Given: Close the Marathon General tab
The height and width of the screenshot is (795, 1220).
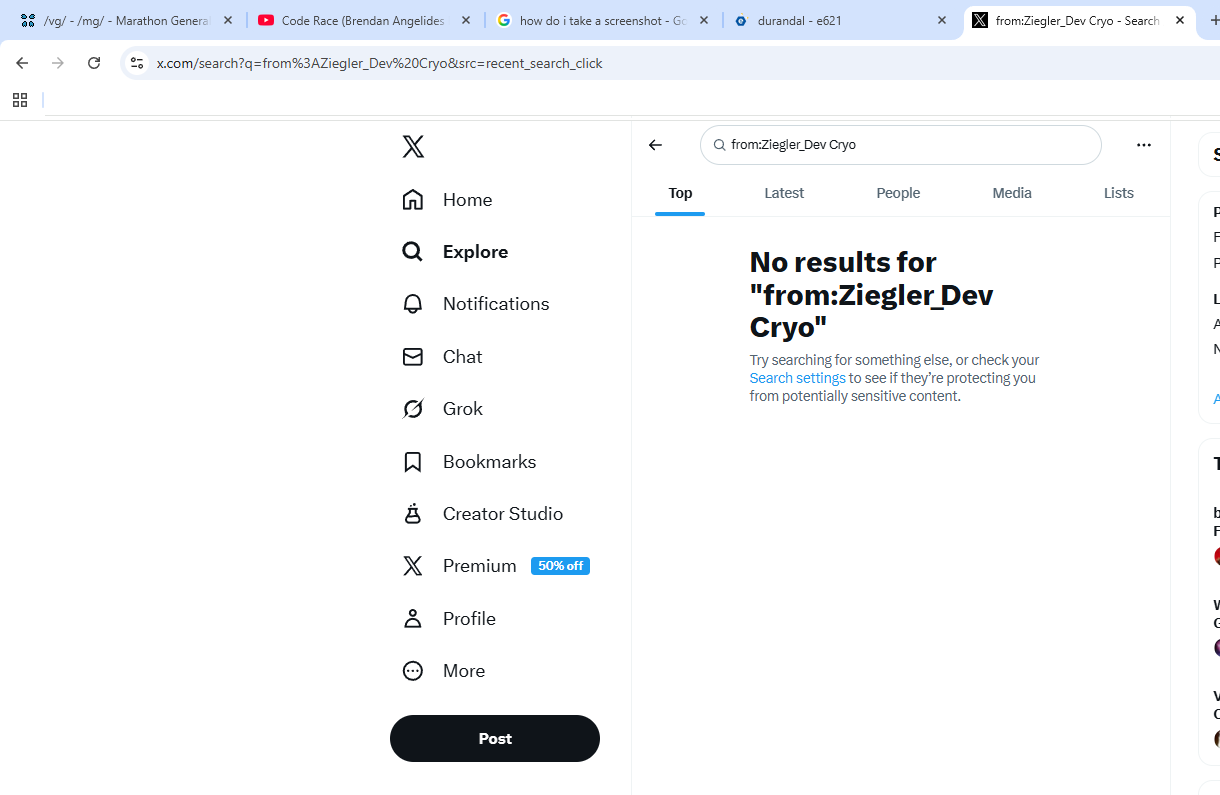Looking at the screenshot, I should (x=228, y=20).
